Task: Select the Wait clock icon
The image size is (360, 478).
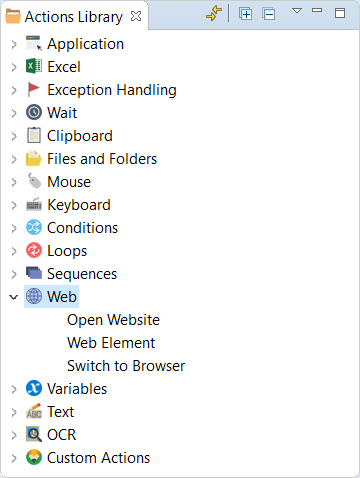Action: pos(34,112)
